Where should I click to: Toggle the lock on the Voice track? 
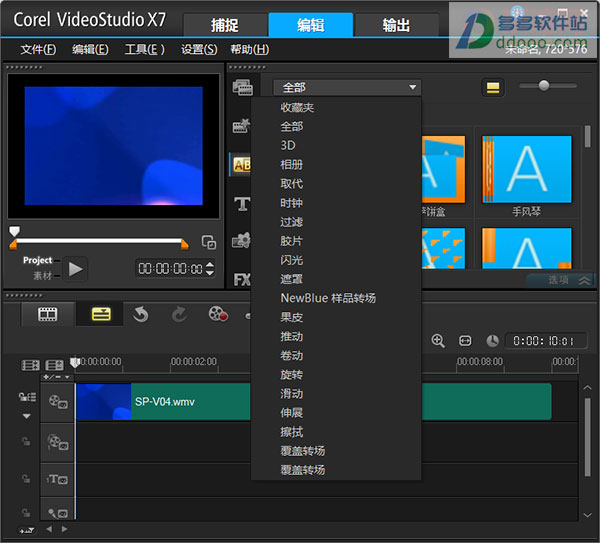point(26,512)
